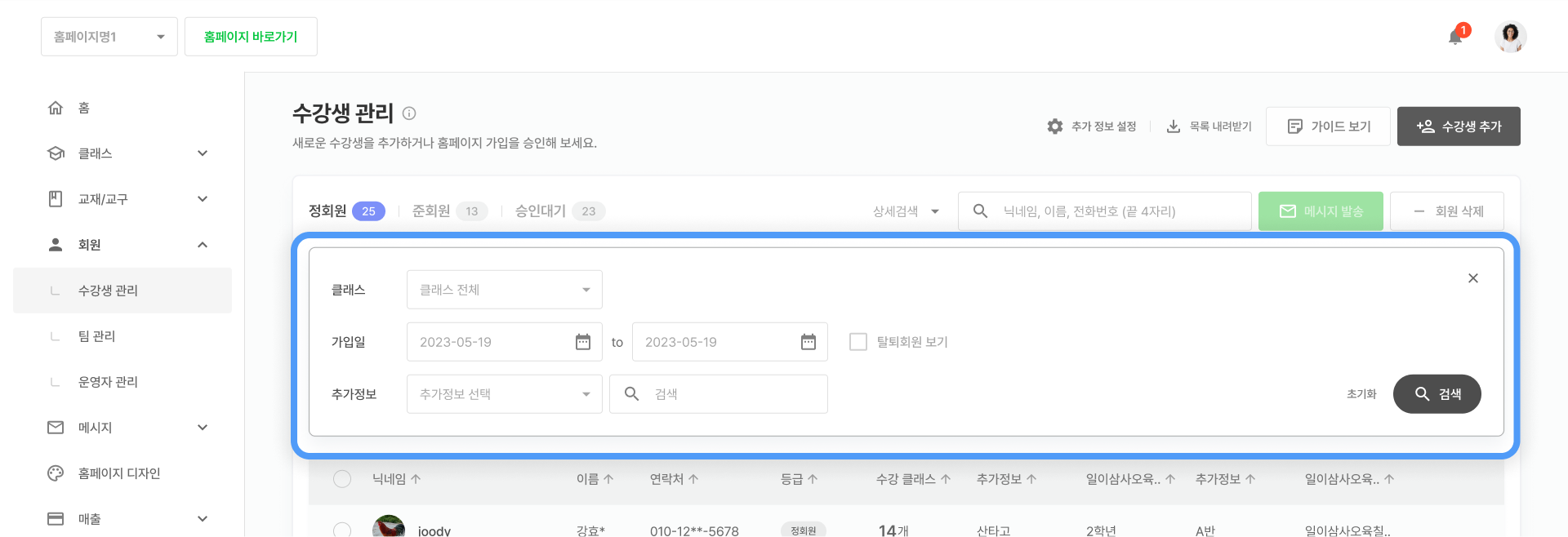This screenshot has width=1568, height=537.
Task: Select all rows with header checkbox
Action: coord(342,479)
